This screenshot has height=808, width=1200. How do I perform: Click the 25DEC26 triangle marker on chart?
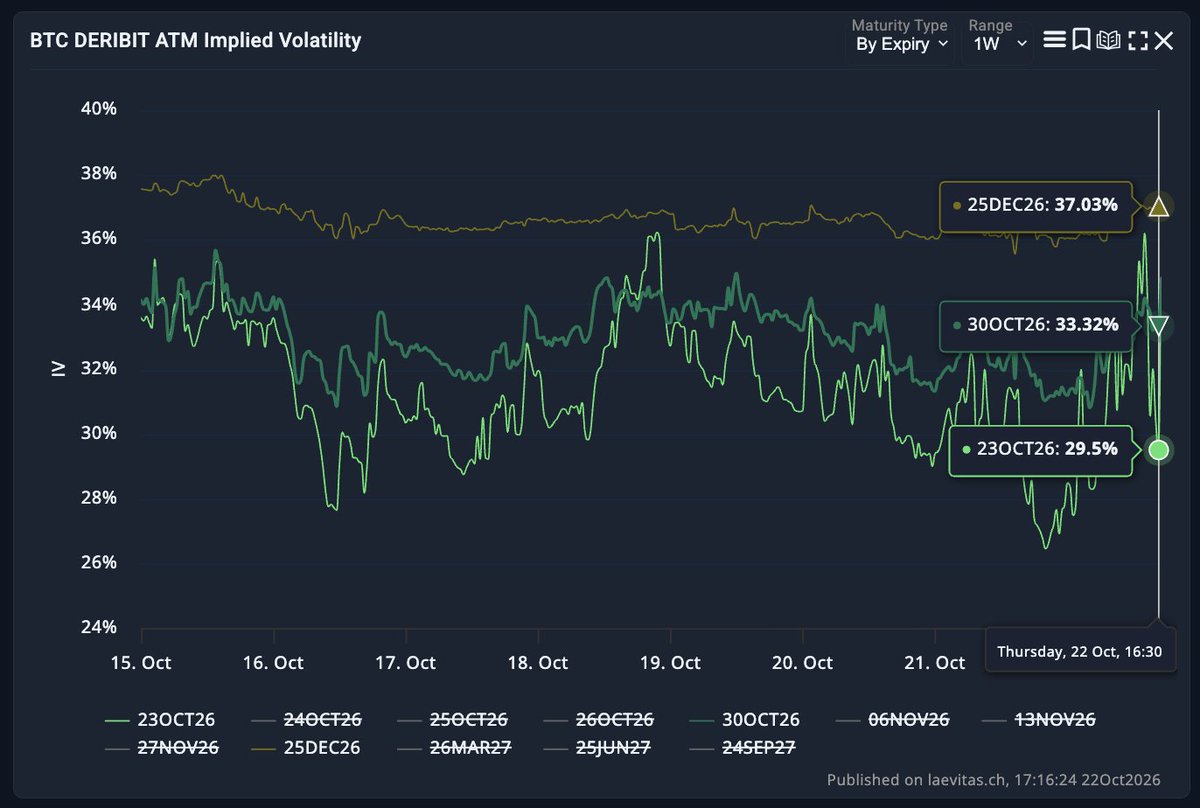(x=1159, y=207)
